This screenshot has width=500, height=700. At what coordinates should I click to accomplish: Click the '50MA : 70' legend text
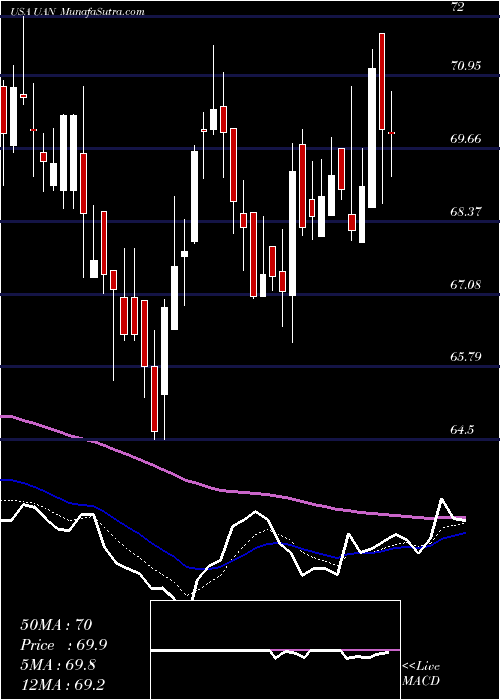pyautogui.click(x=56, y=625)
